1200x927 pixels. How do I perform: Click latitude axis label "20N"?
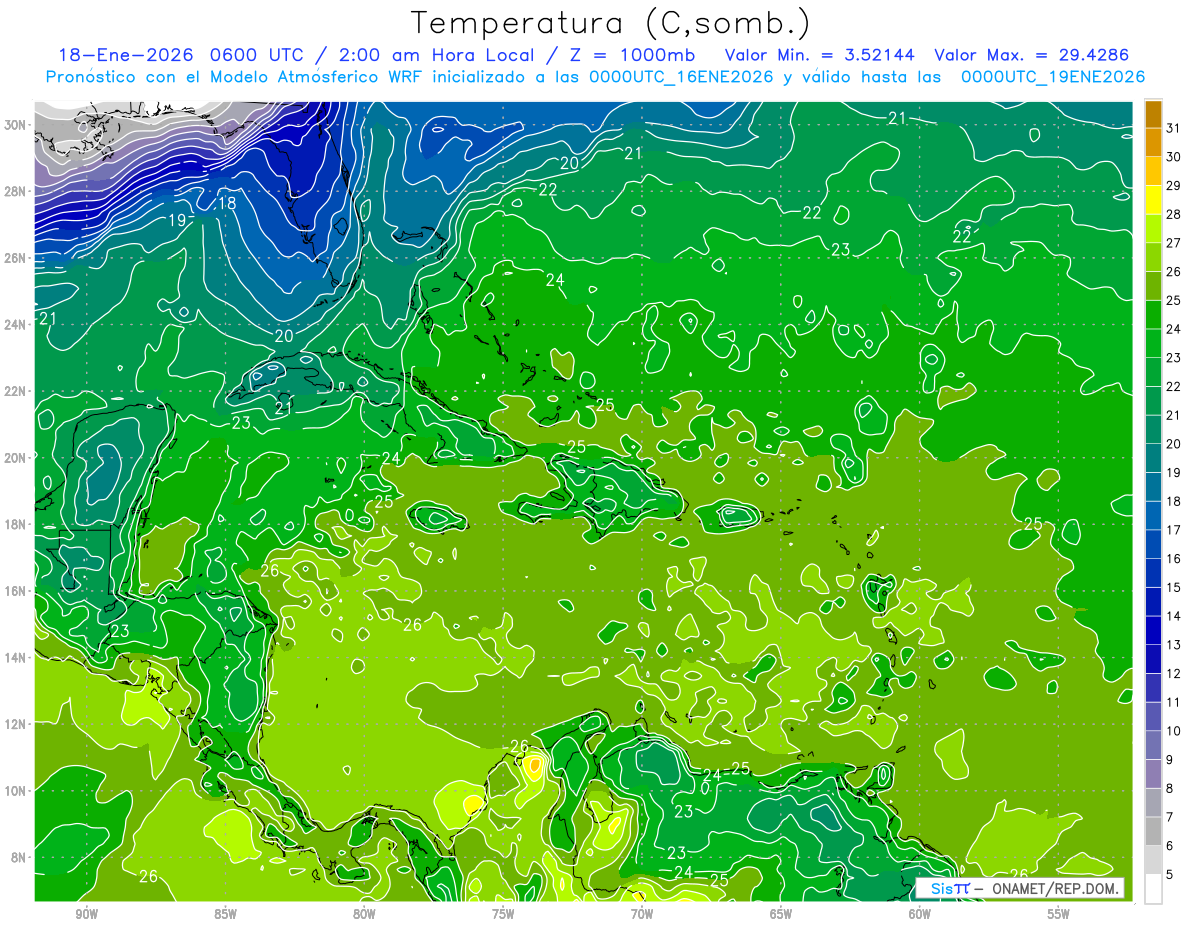pos(17,458)
